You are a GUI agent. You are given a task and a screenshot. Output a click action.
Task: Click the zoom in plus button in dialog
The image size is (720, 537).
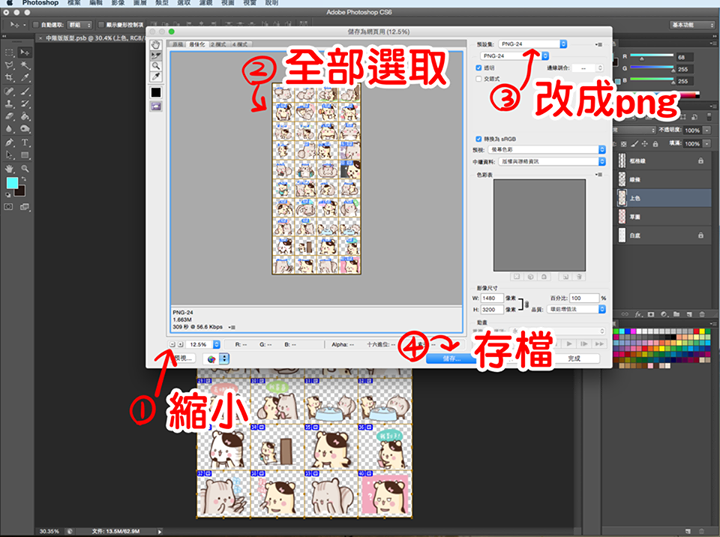coord(180,345)
